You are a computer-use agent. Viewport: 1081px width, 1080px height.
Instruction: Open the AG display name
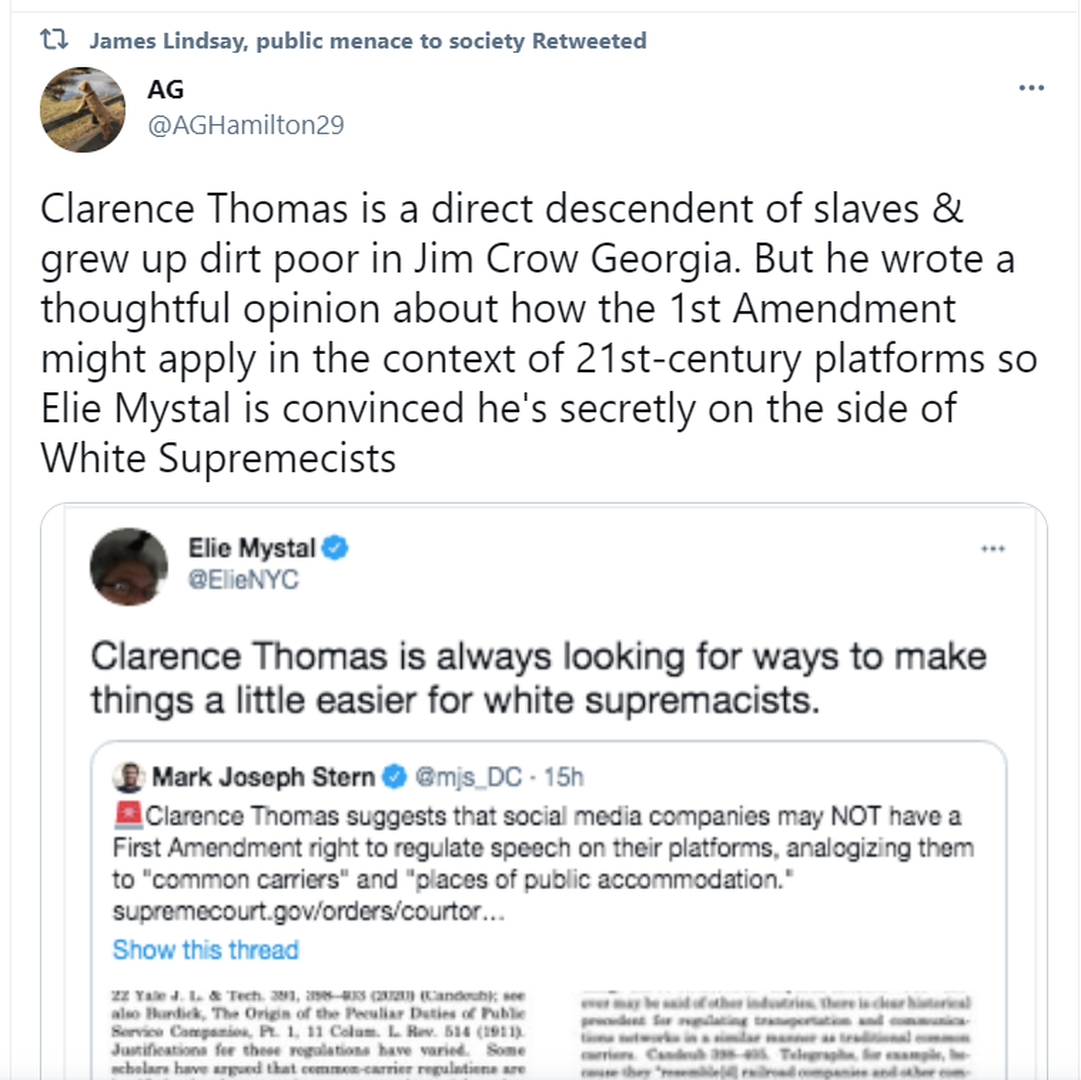165,89
